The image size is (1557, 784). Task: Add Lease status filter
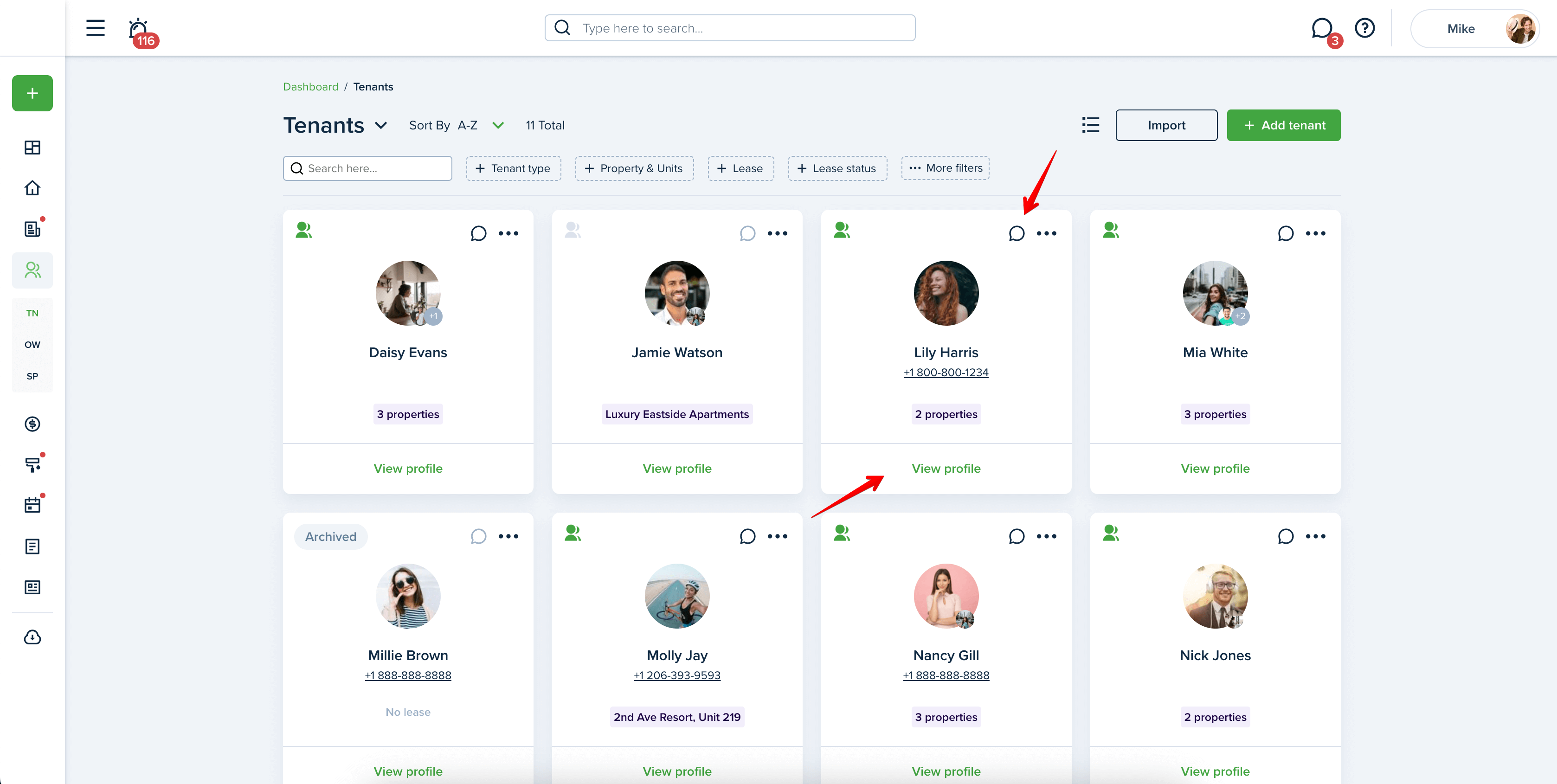[837, 168]
